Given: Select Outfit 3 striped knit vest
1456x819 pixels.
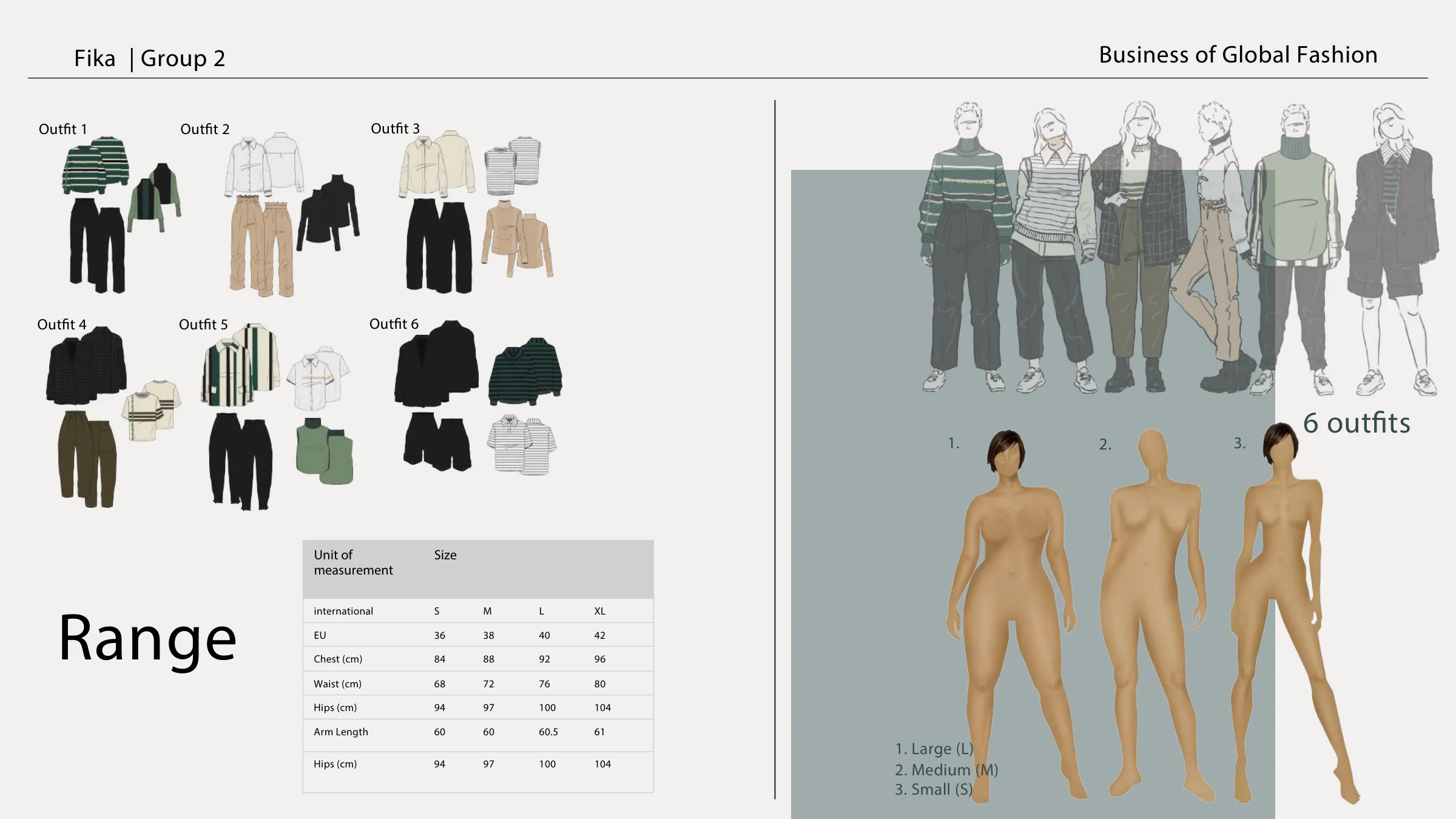Looking at the screenshot, I should (x=513, y=165).
